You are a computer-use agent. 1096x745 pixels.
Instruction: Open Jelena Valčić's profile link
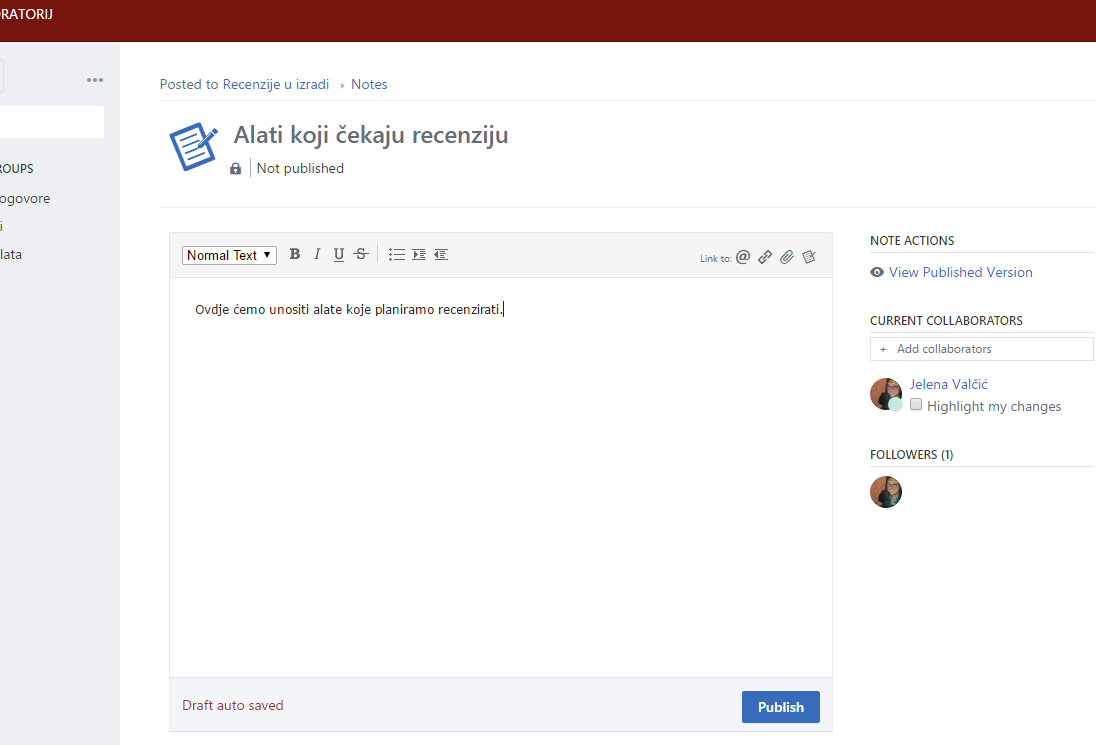click(x=948, y=384)
